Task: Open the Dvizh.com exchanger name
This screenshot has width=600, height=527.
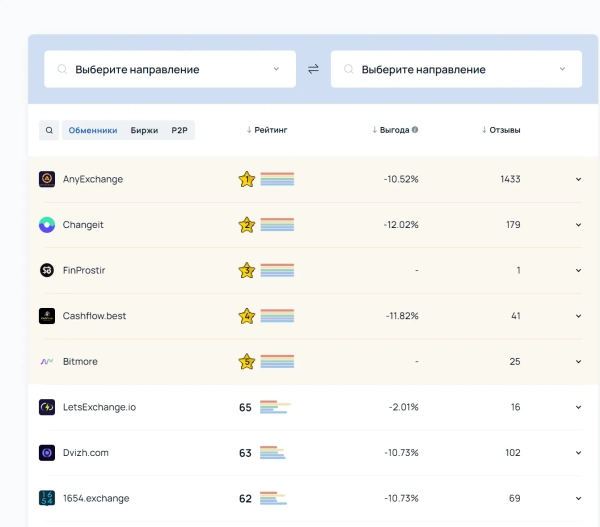Action: point(86,452)
